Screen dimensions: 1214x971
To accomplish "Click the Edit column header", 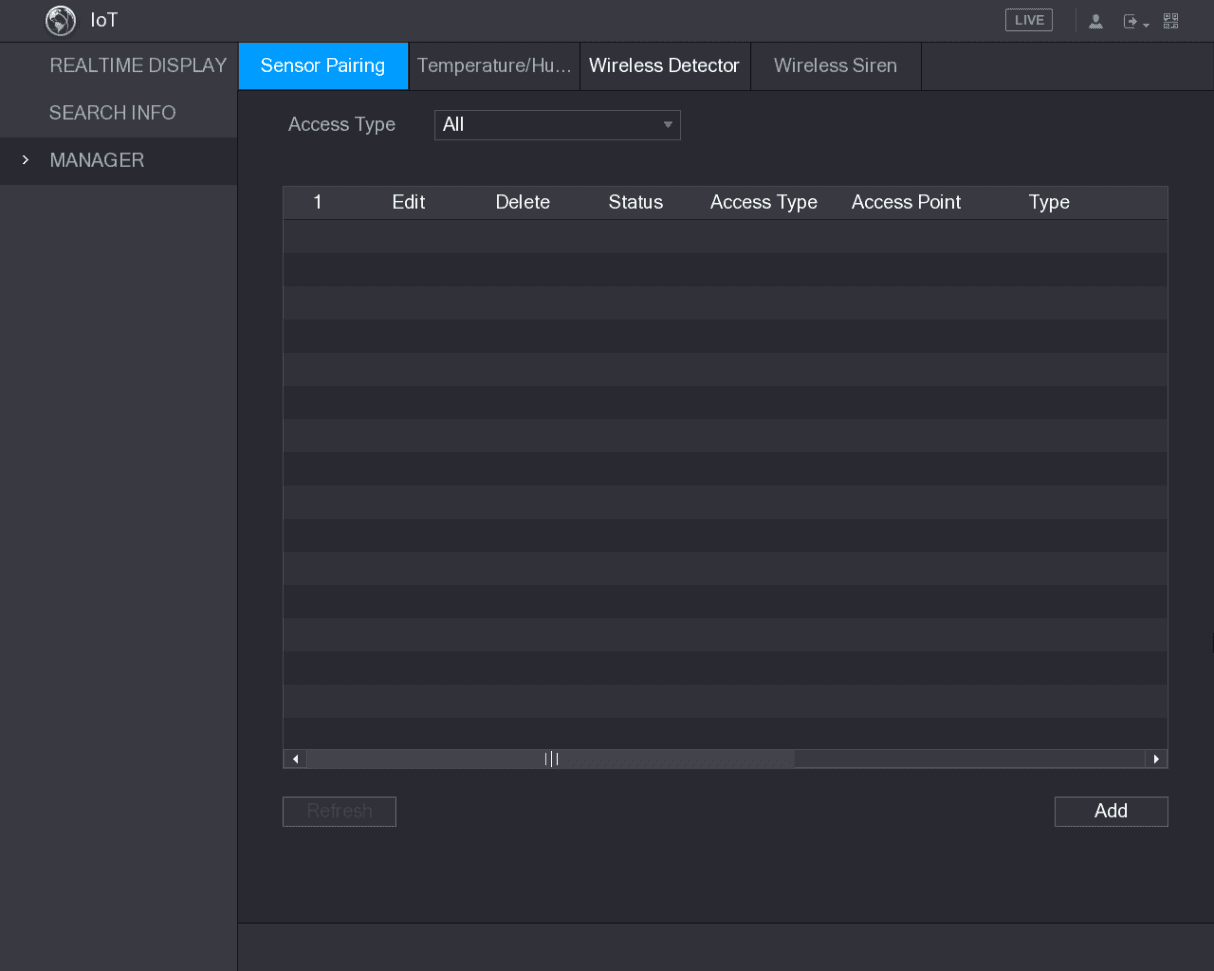I will 408,202.
